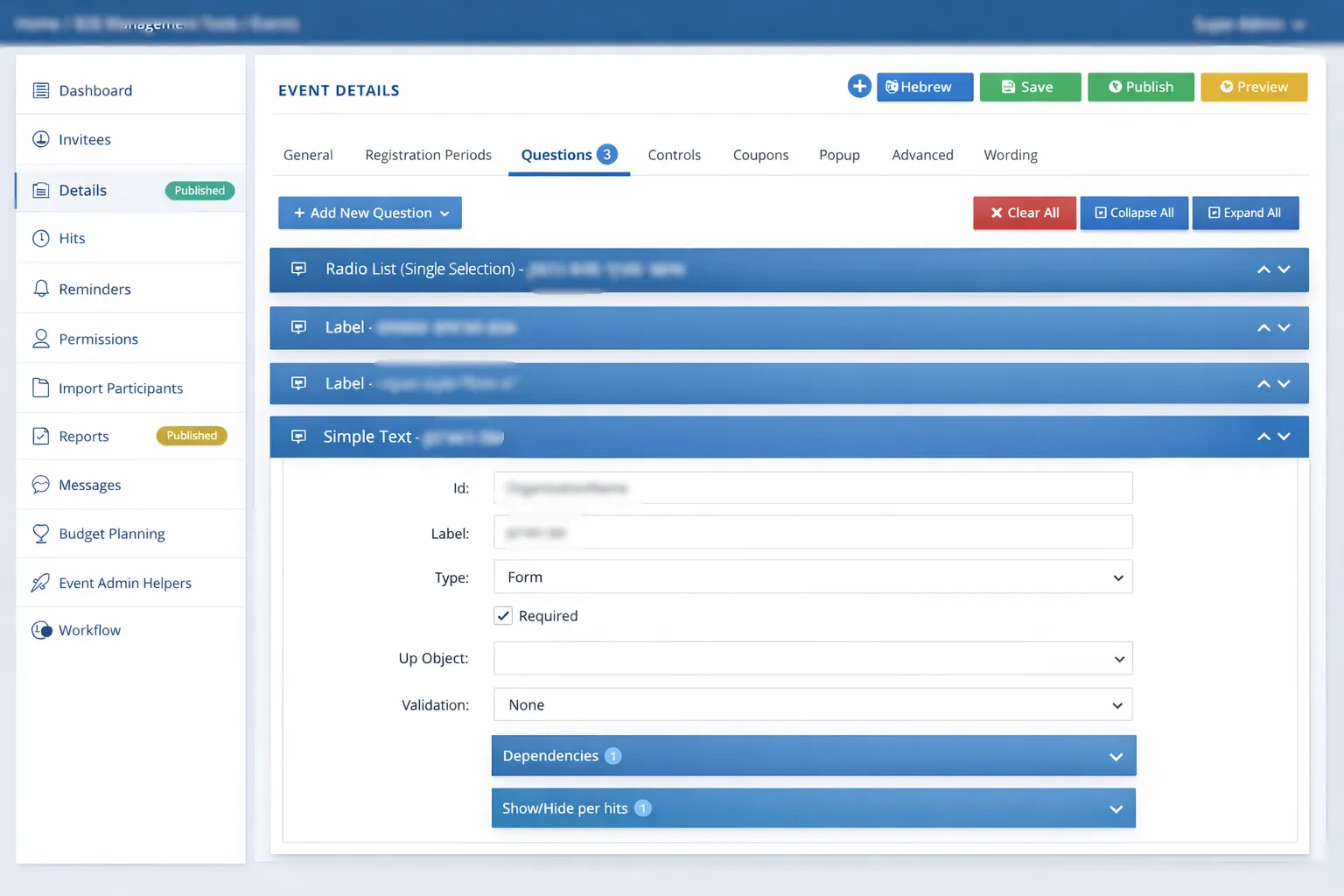Select the Messages chat bubble icon
The image size is (1344, 896).
40,485
